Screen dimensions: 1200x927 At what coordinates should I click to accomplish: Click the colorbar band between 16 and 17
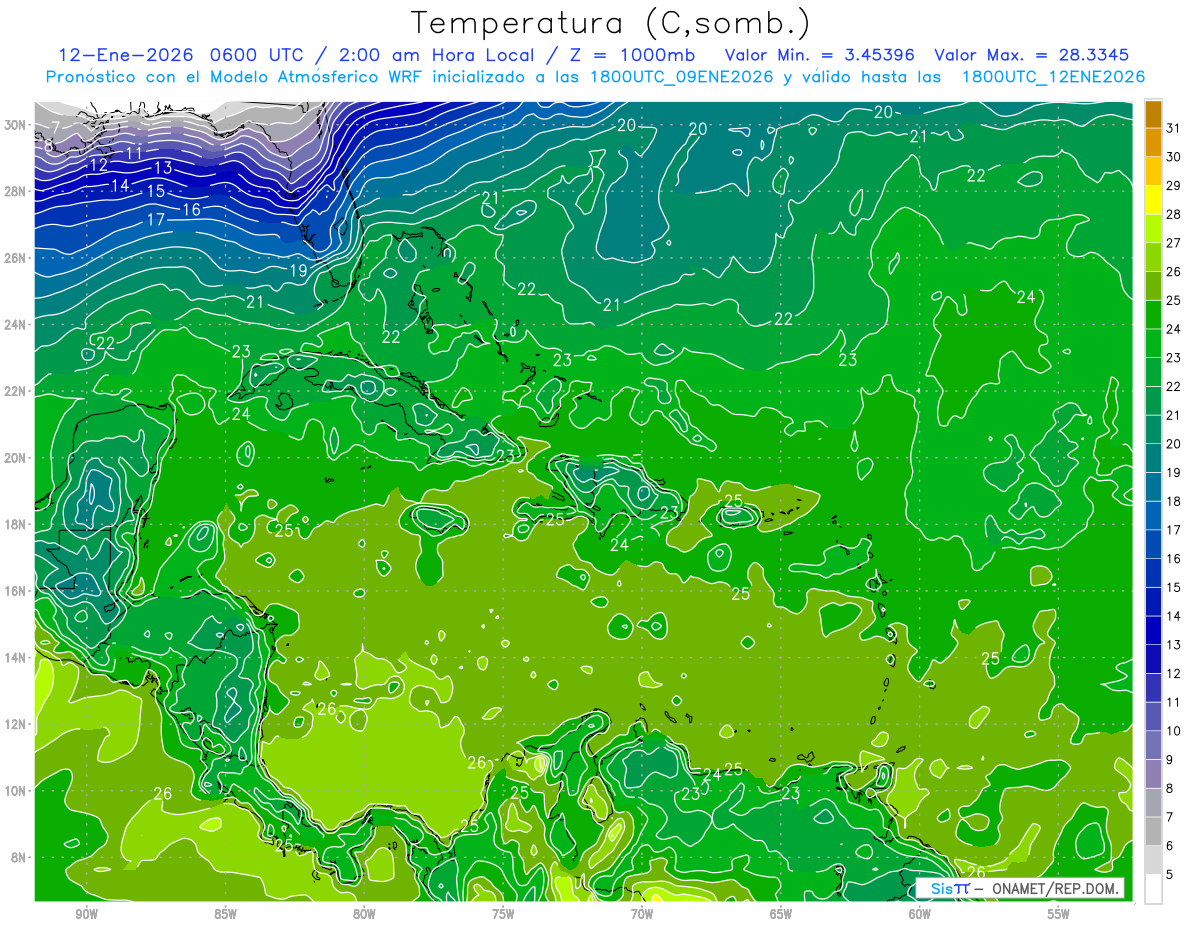click(x=1153, y=544)
